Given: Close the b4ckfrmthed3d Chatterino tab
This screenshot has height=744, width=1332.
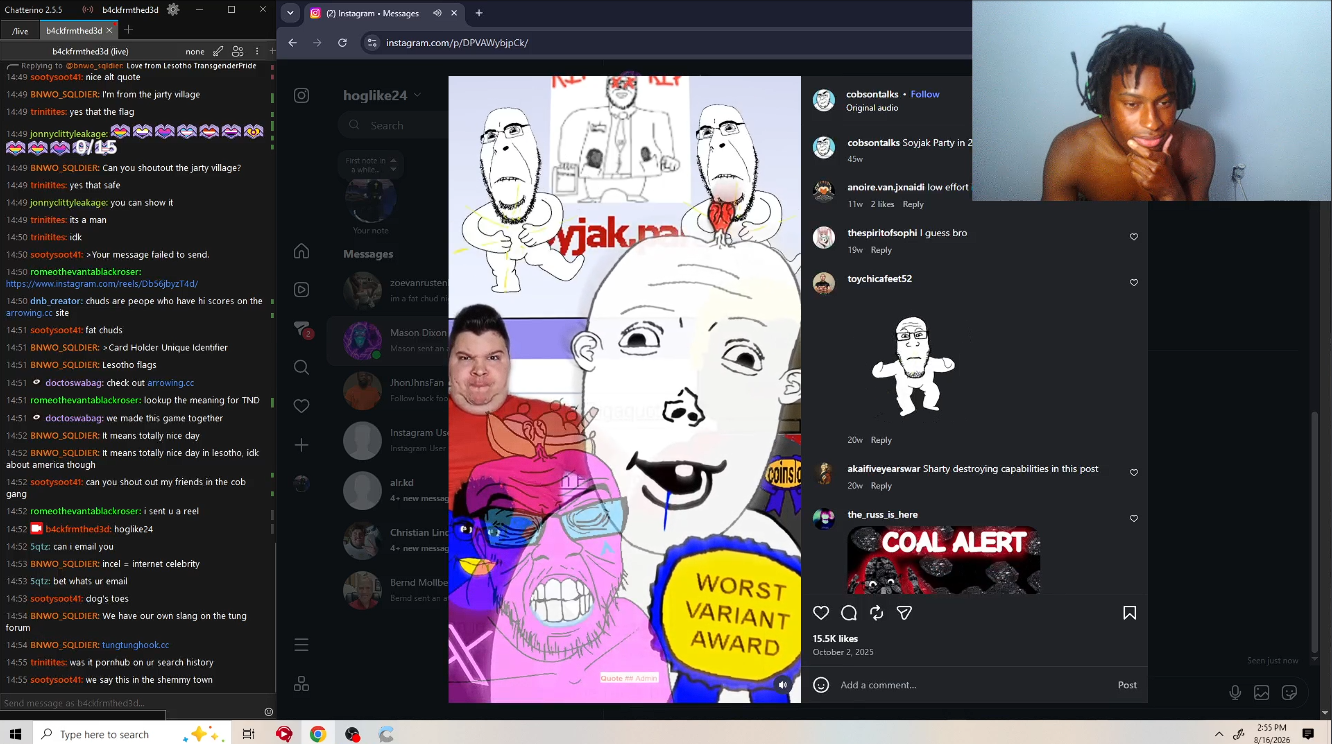Looking at the screenshot, I should [x=109, y=31].
